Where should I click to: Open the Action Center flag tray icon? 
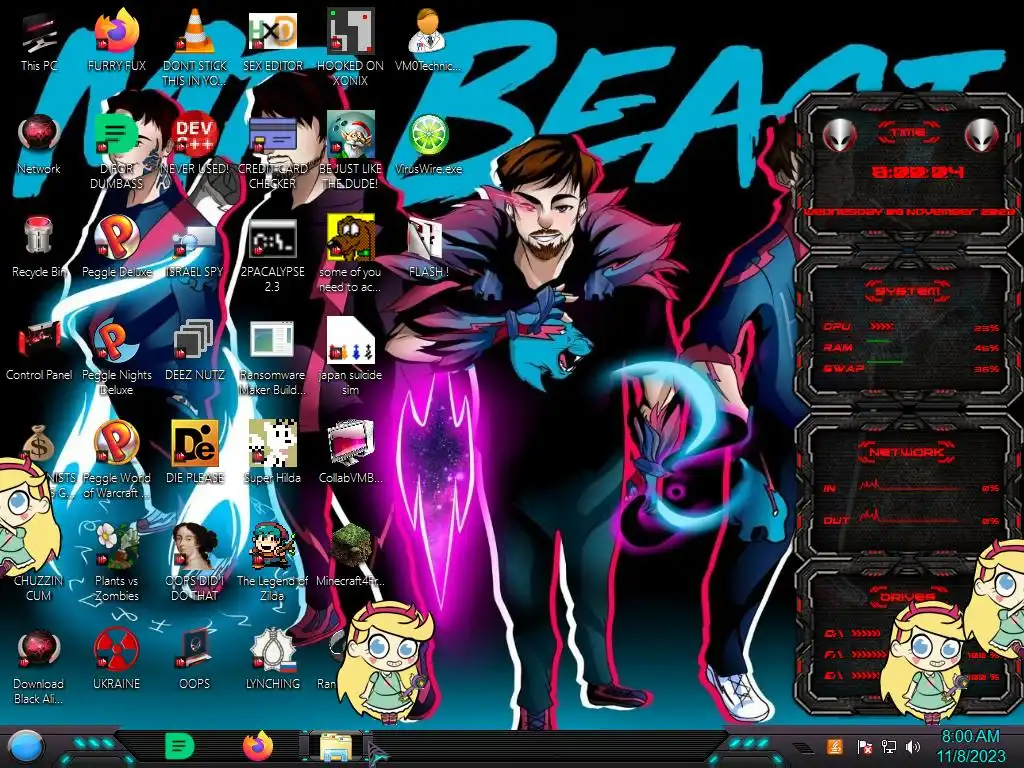click(x=864, y=746)
